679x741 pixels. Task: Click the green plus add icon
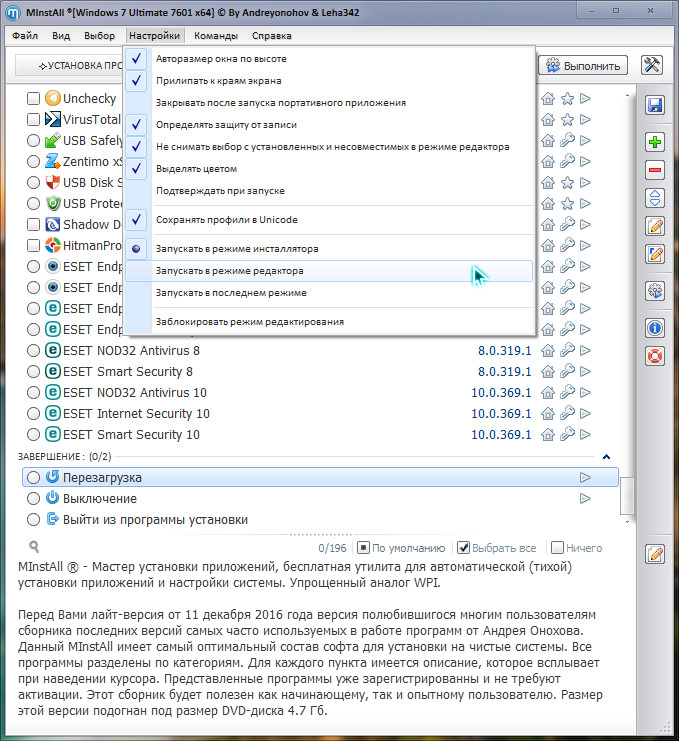[655, 142]
